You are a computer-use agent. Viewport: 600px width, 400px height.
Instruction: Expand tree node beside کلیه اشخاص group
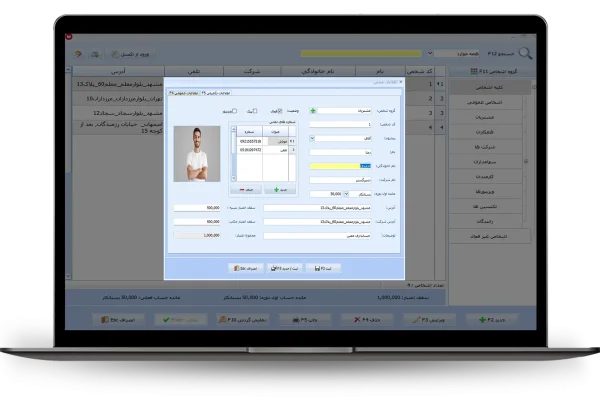pos(533,87)
